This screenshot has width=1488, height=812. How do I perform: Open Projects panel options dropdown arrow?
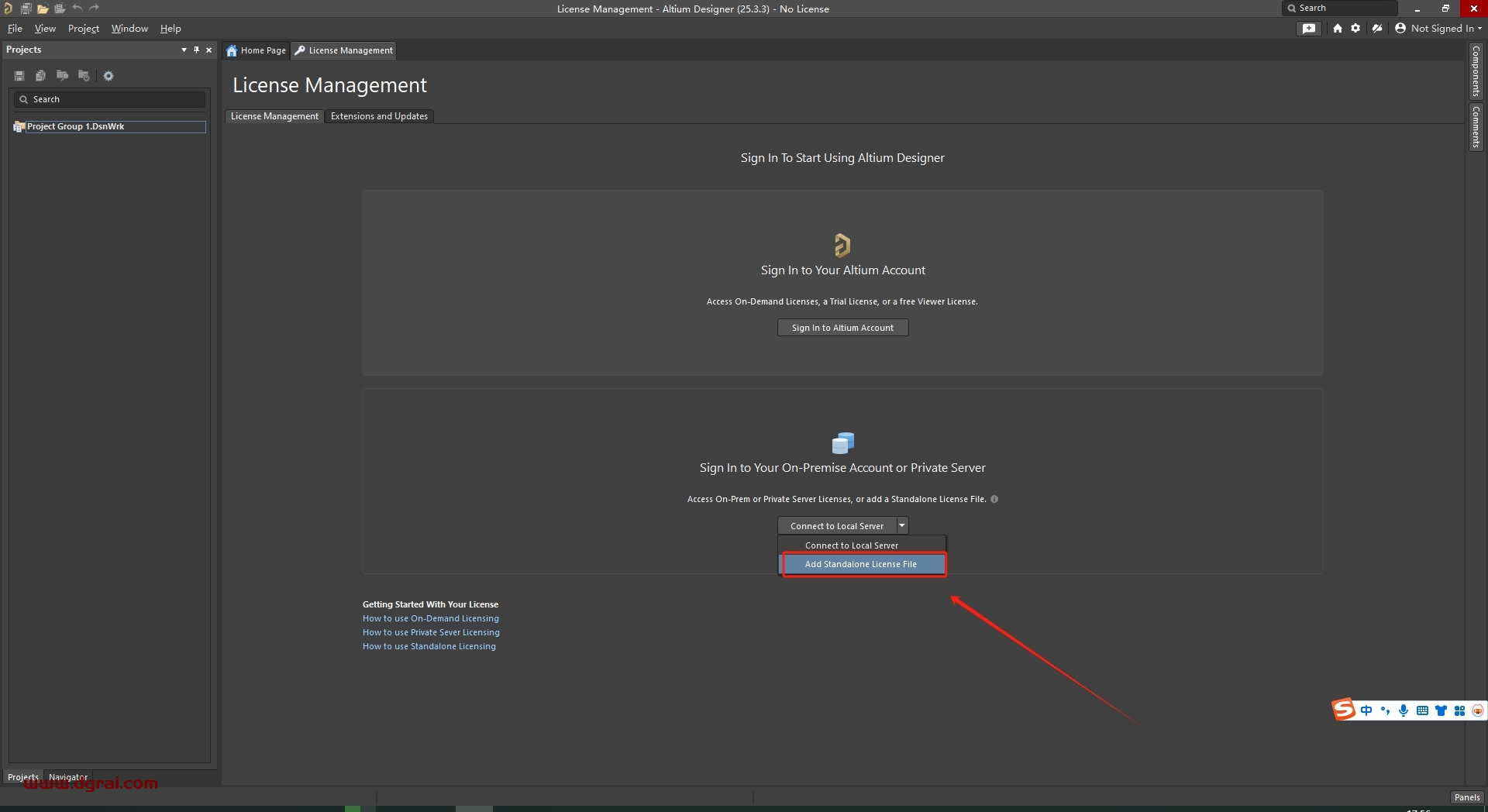point(184,50)
